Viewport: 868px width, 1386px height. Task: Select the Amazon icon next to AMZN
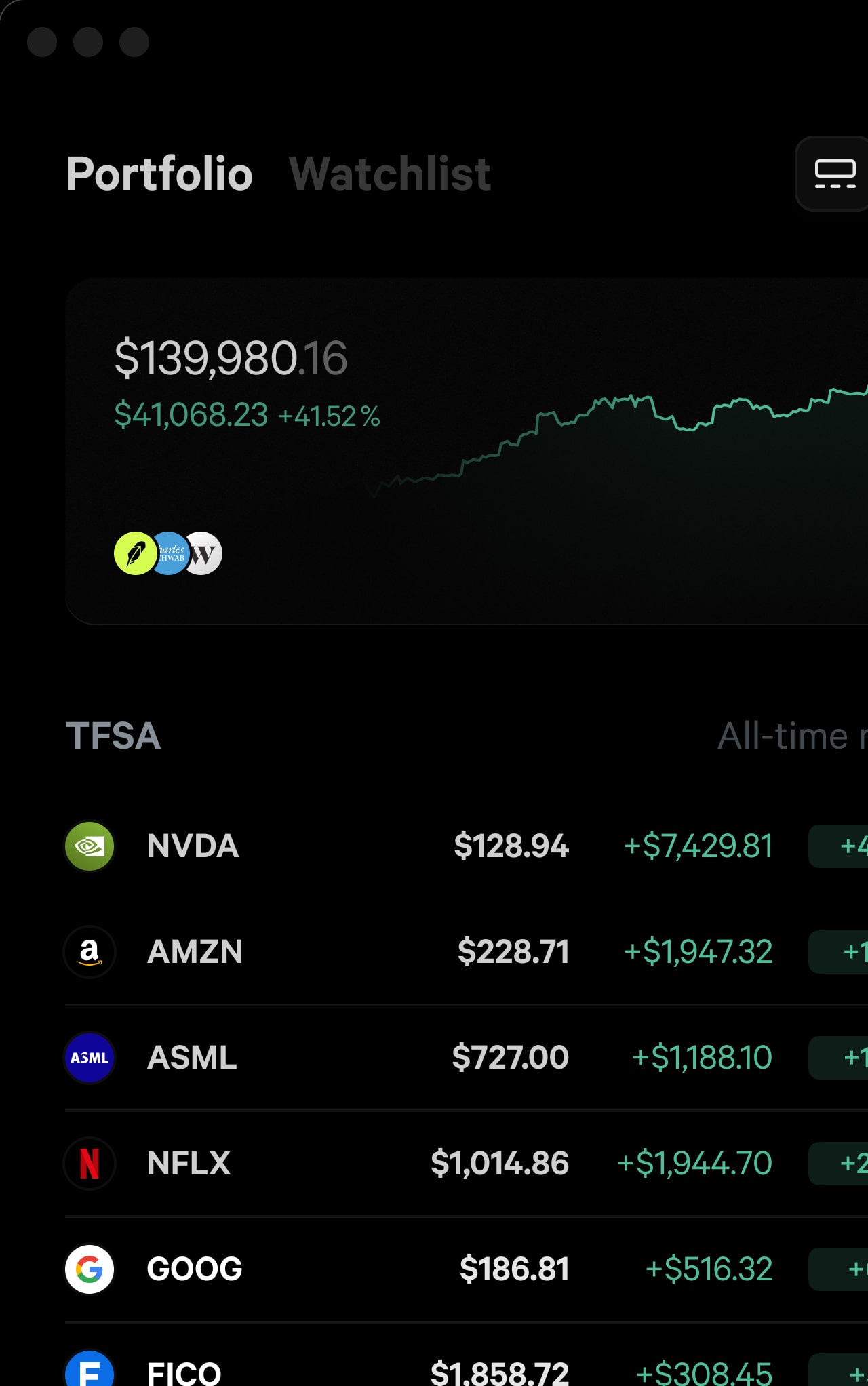click(90, 951)
